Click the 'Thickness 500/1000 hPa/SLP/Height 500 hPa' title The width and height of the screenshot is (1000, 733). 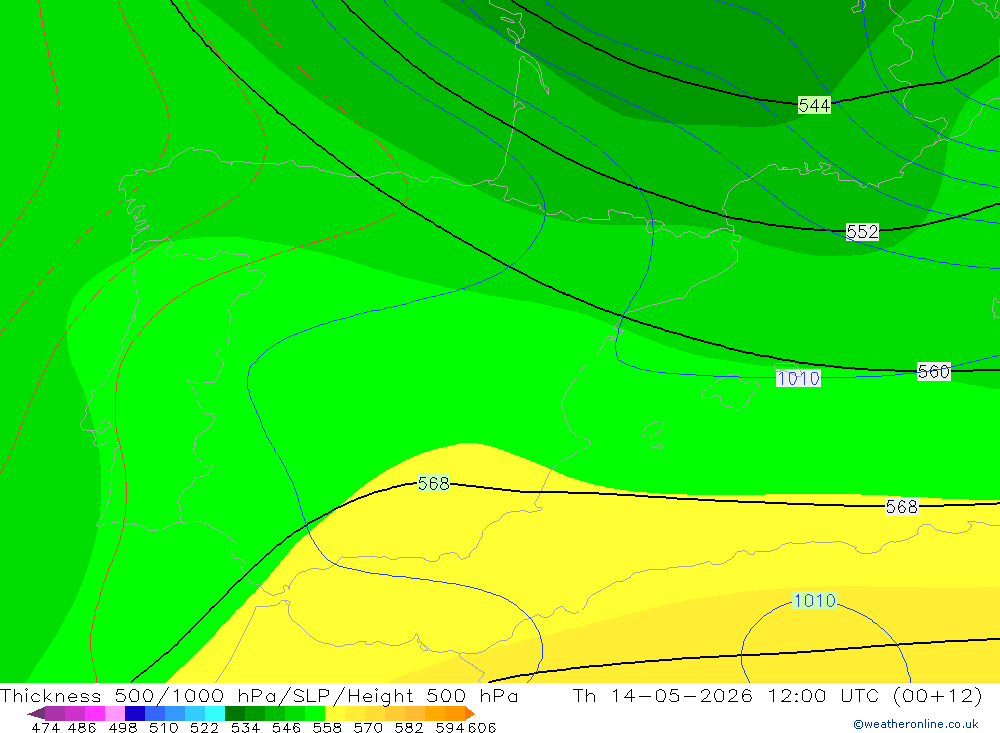pos(259,695)
